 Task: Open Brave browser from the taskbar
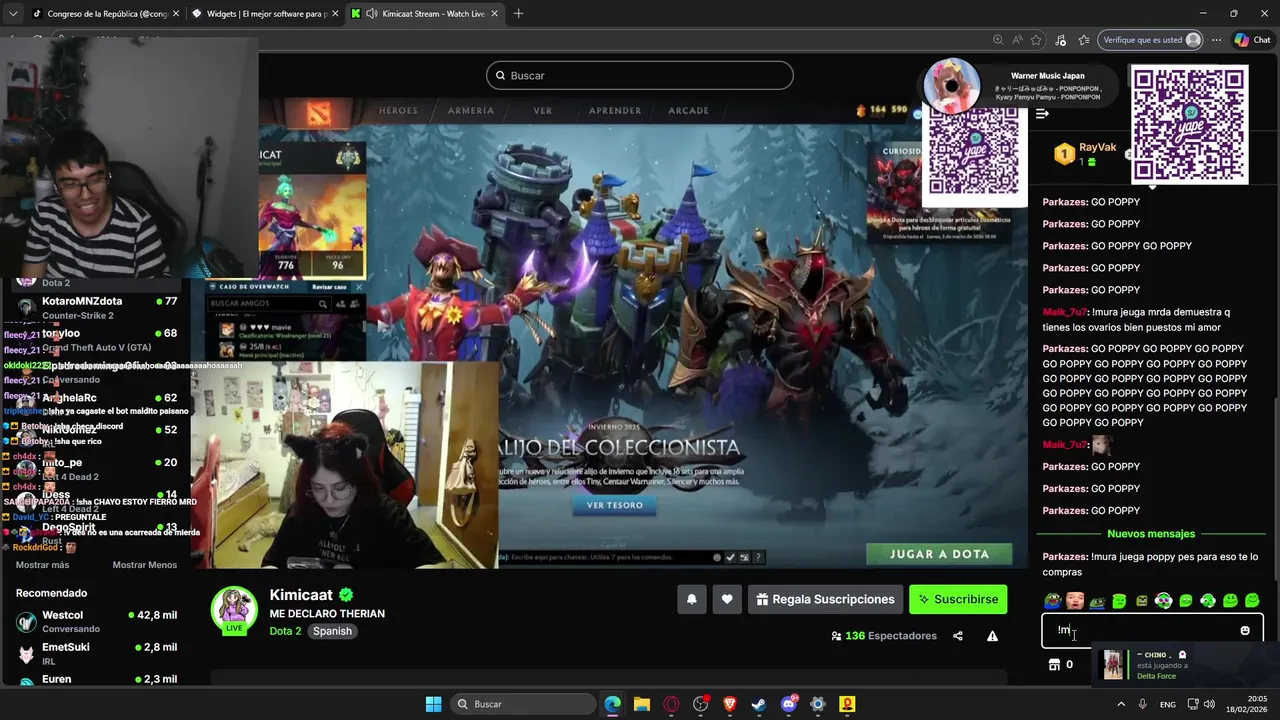(x=729, y=704)
